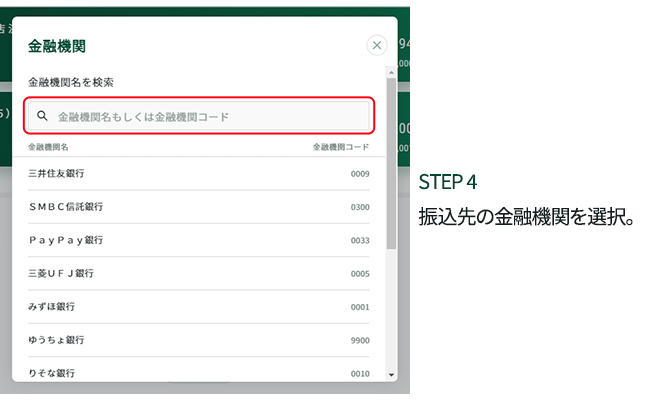Choose ＰａｙＰａｙ銀行 in the bank list

pyautogui.click(x=199, y=240)
